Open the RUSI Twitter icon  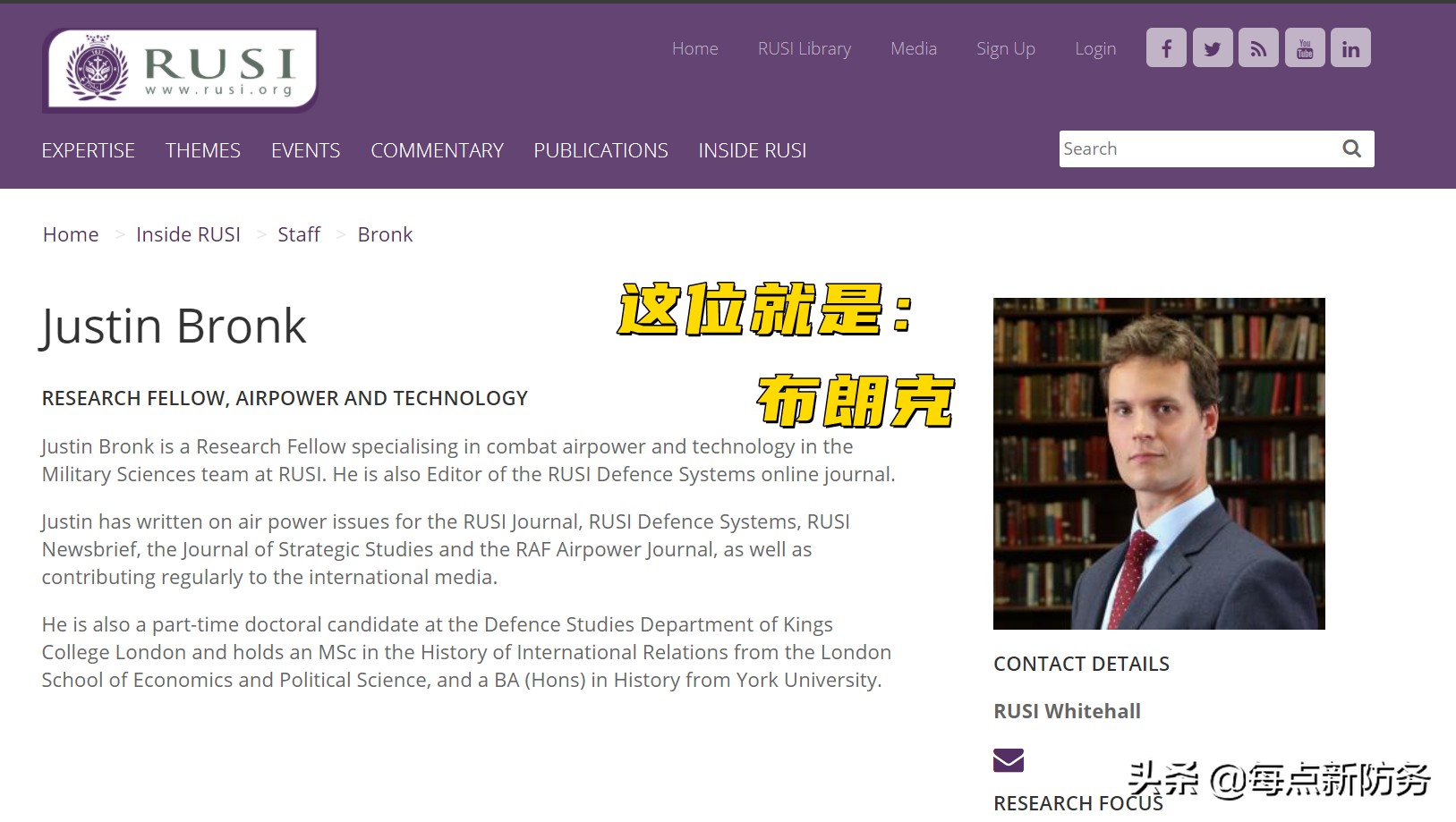(x=1213, y=47)
